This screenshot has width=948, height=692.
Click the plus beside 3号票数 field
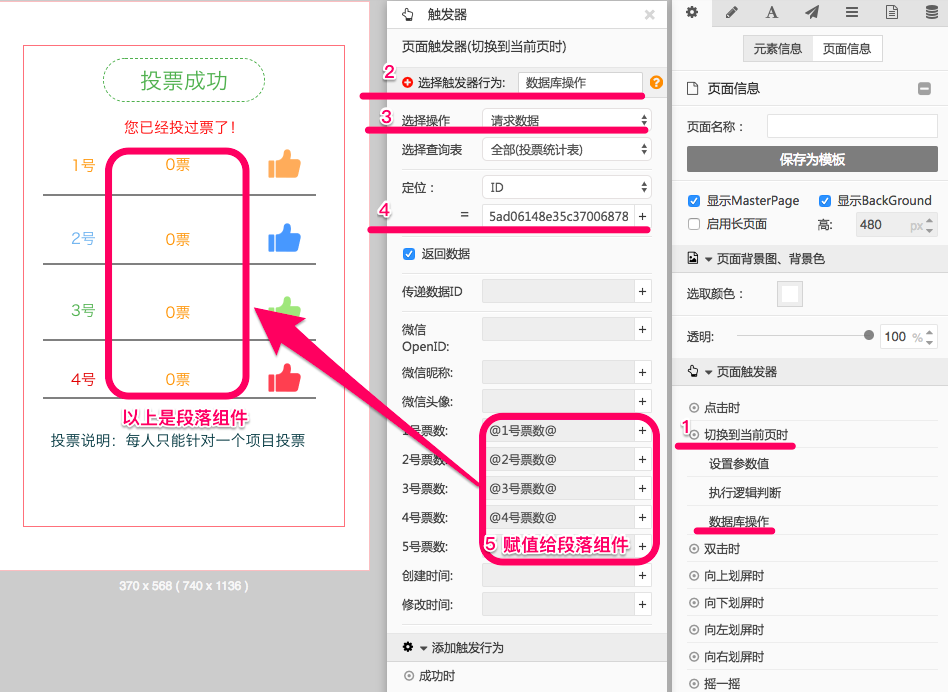(642, 488)
